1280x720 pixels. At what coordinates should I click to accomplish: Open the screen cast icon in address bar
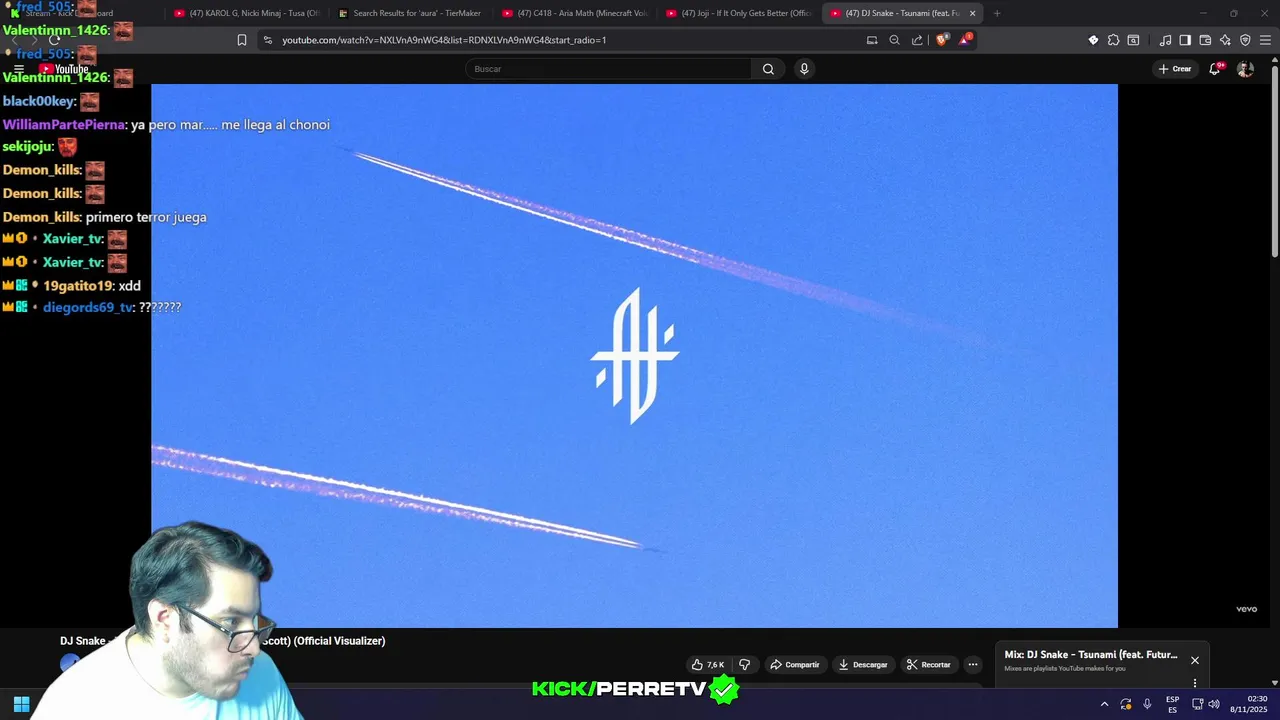(x=872, y=40)
